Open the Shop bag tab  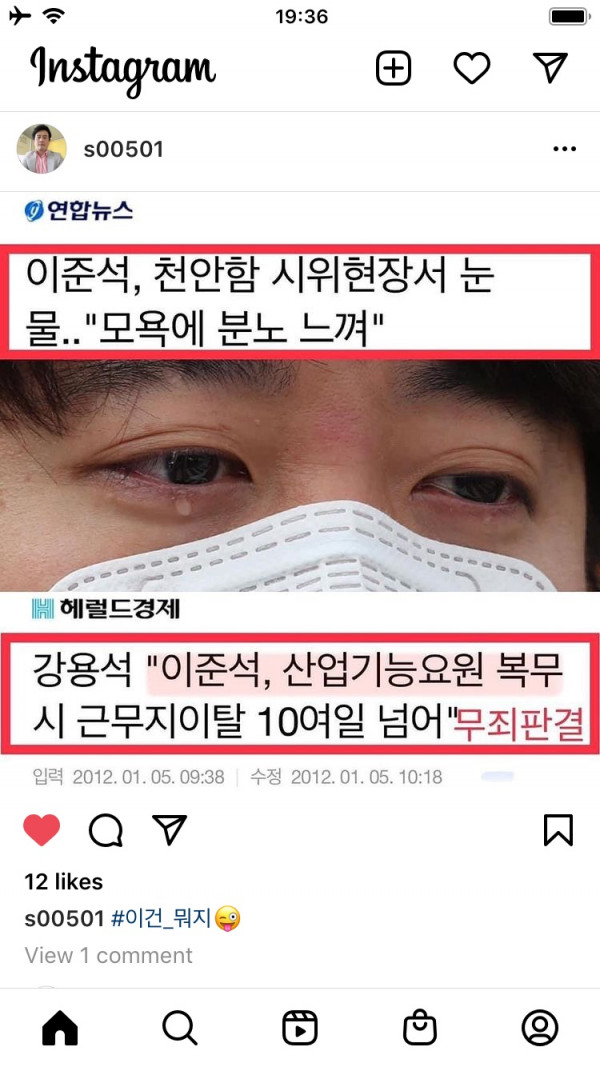(420, 1028)
